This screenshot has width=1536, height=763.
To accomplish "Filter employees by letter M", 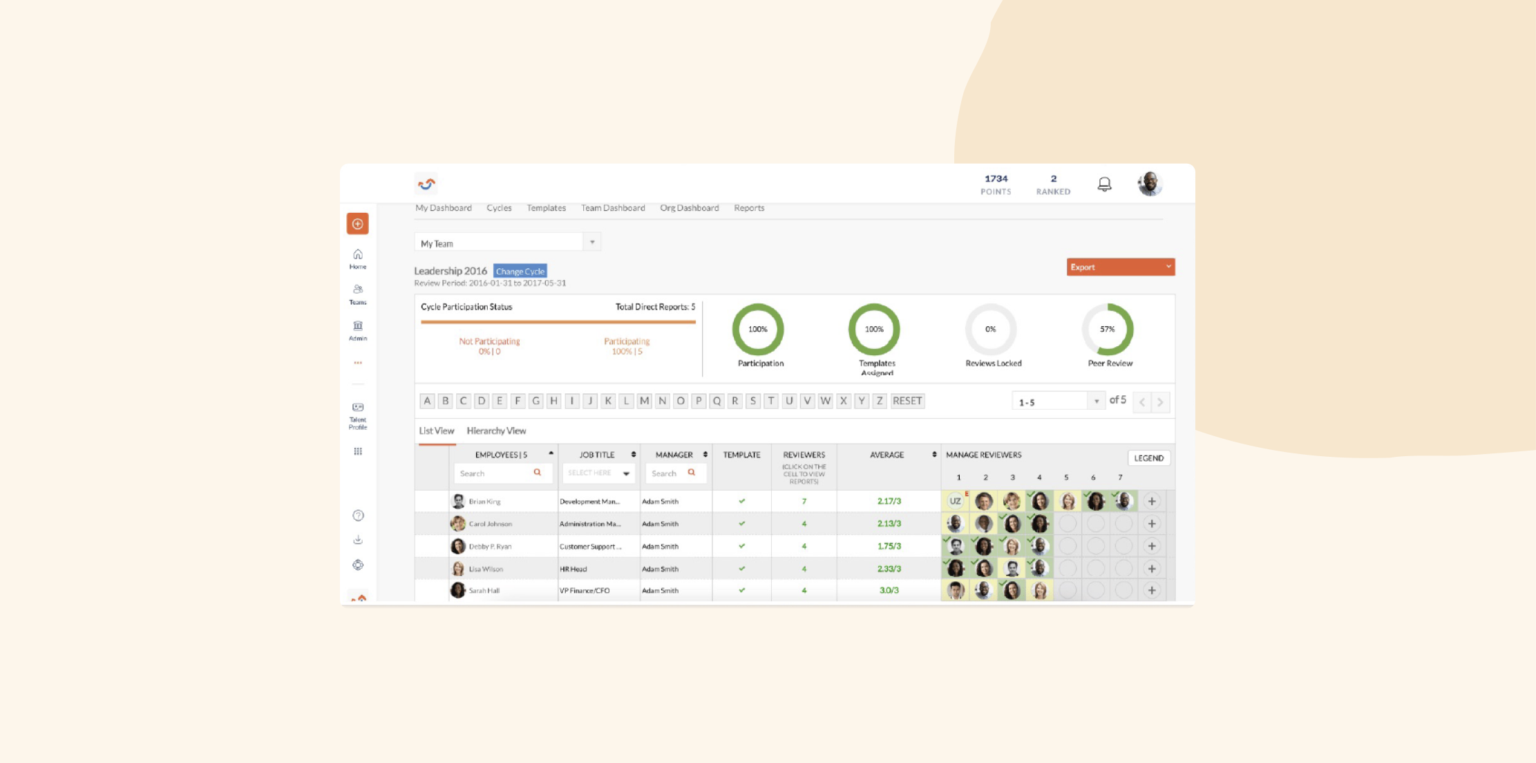I will (x=644, y=401).
